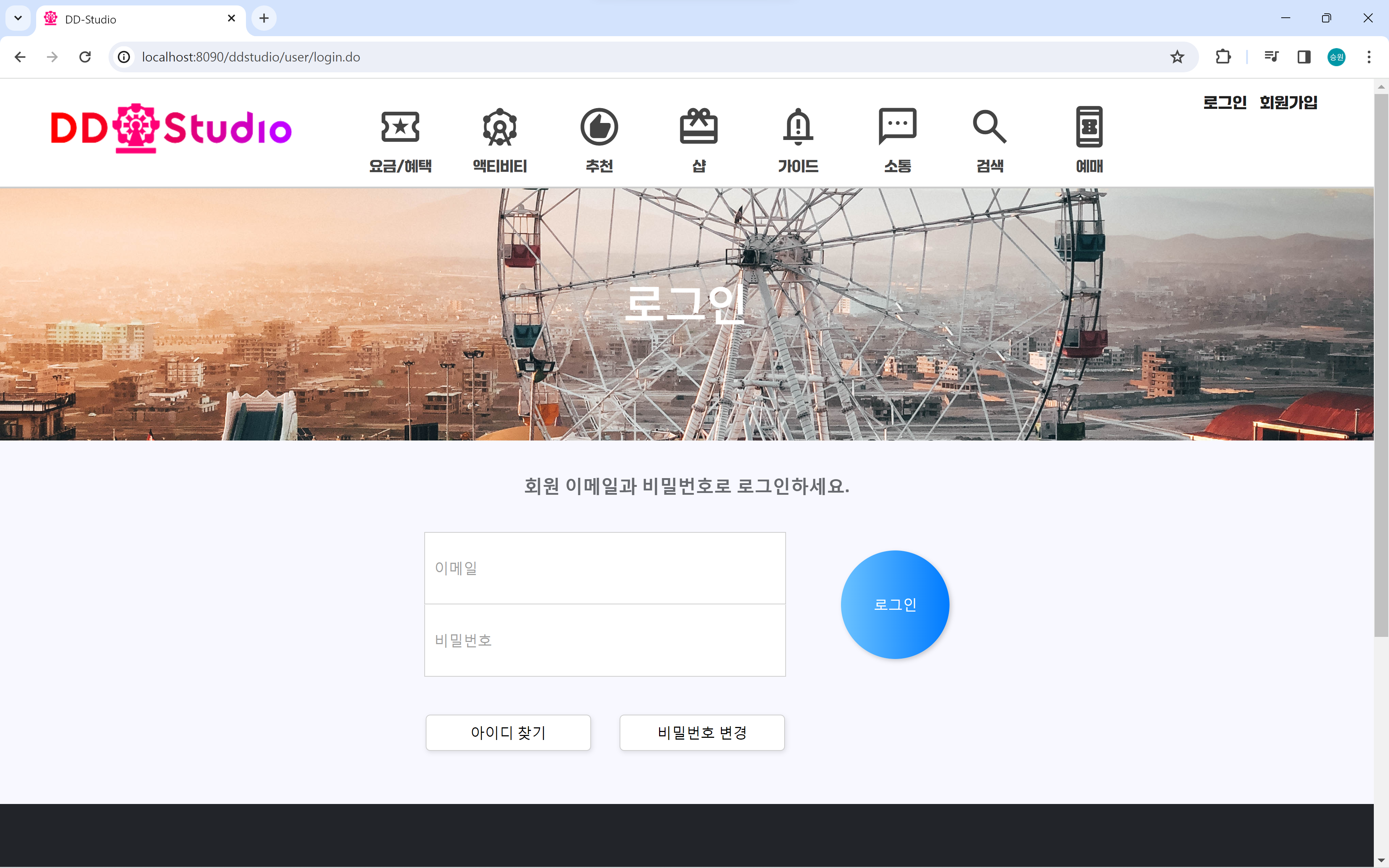Click the address bar URL
The image size is (1389, 868).
[251, 57]
